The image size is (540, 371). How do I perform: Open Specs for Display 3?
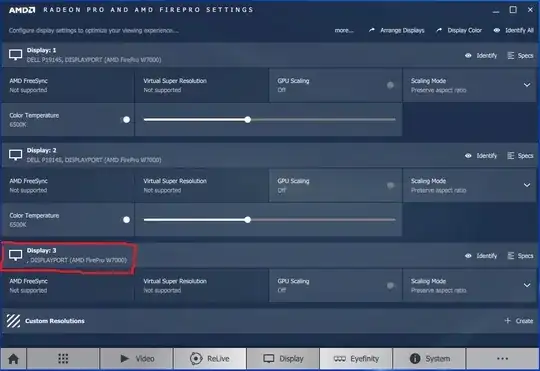tap(520, 256)
